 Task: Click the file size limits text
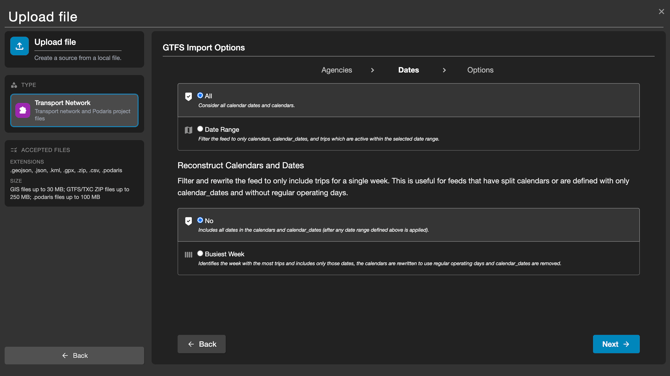point(70,193)
